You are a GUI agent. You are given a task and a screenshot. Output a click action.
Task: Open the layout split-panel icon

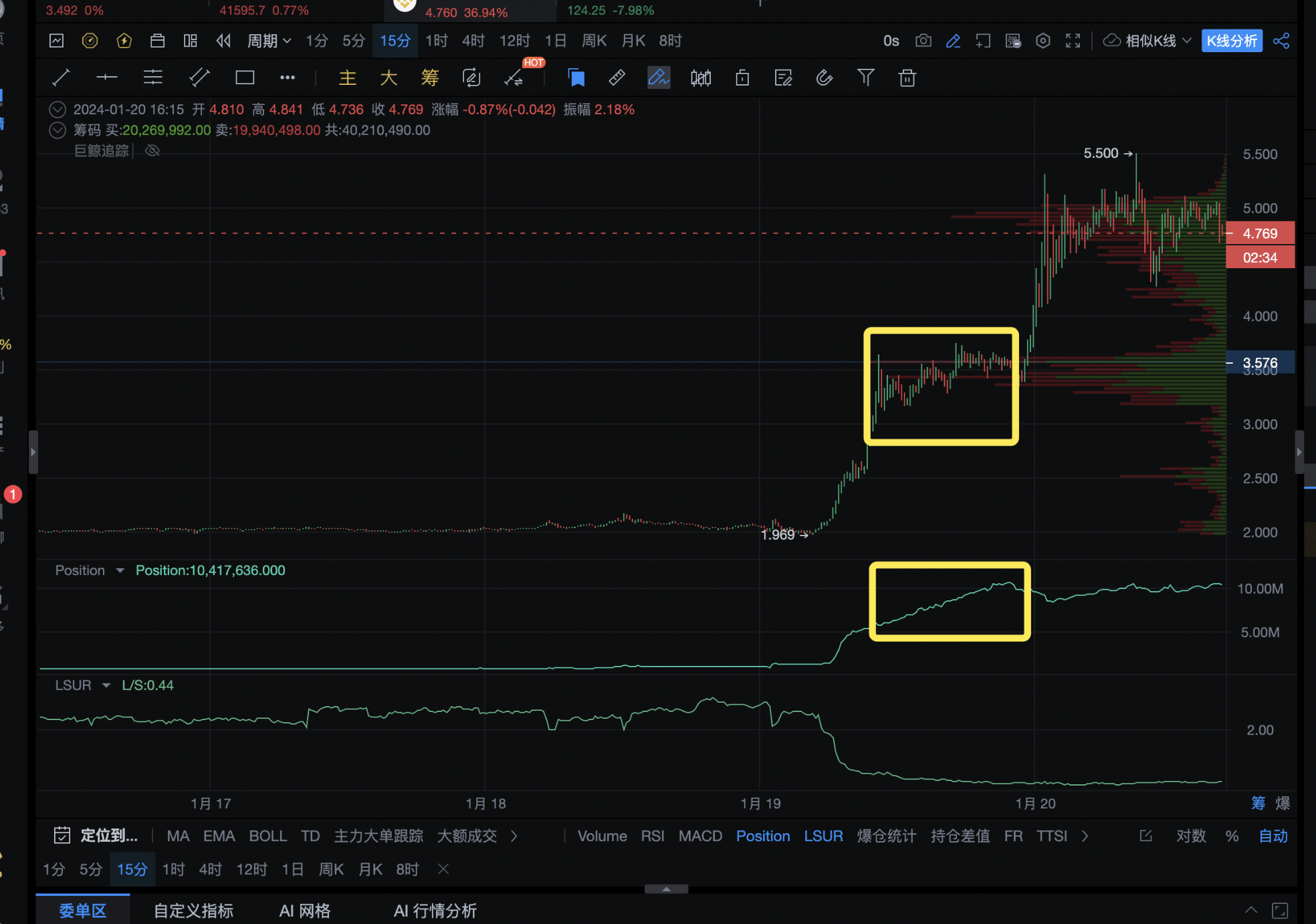coord(191,41)
